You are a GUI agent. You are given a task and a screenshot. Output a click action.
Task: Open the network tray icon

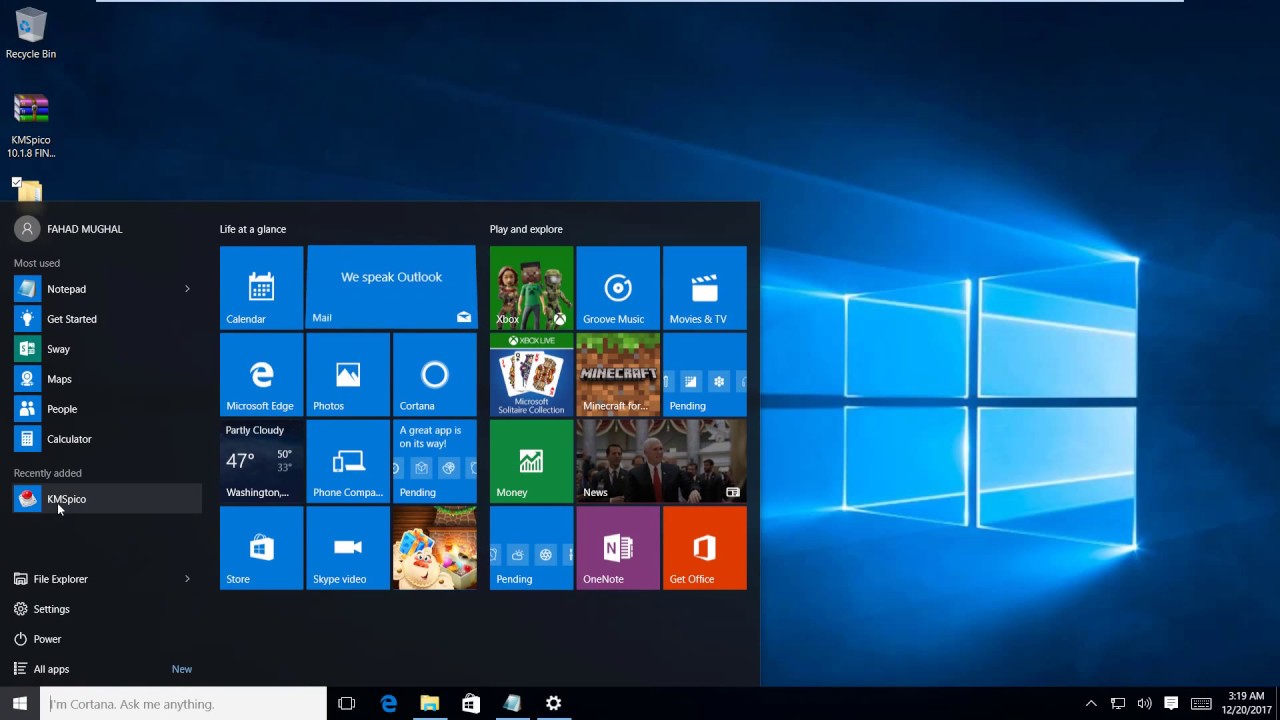(1118, 704)
